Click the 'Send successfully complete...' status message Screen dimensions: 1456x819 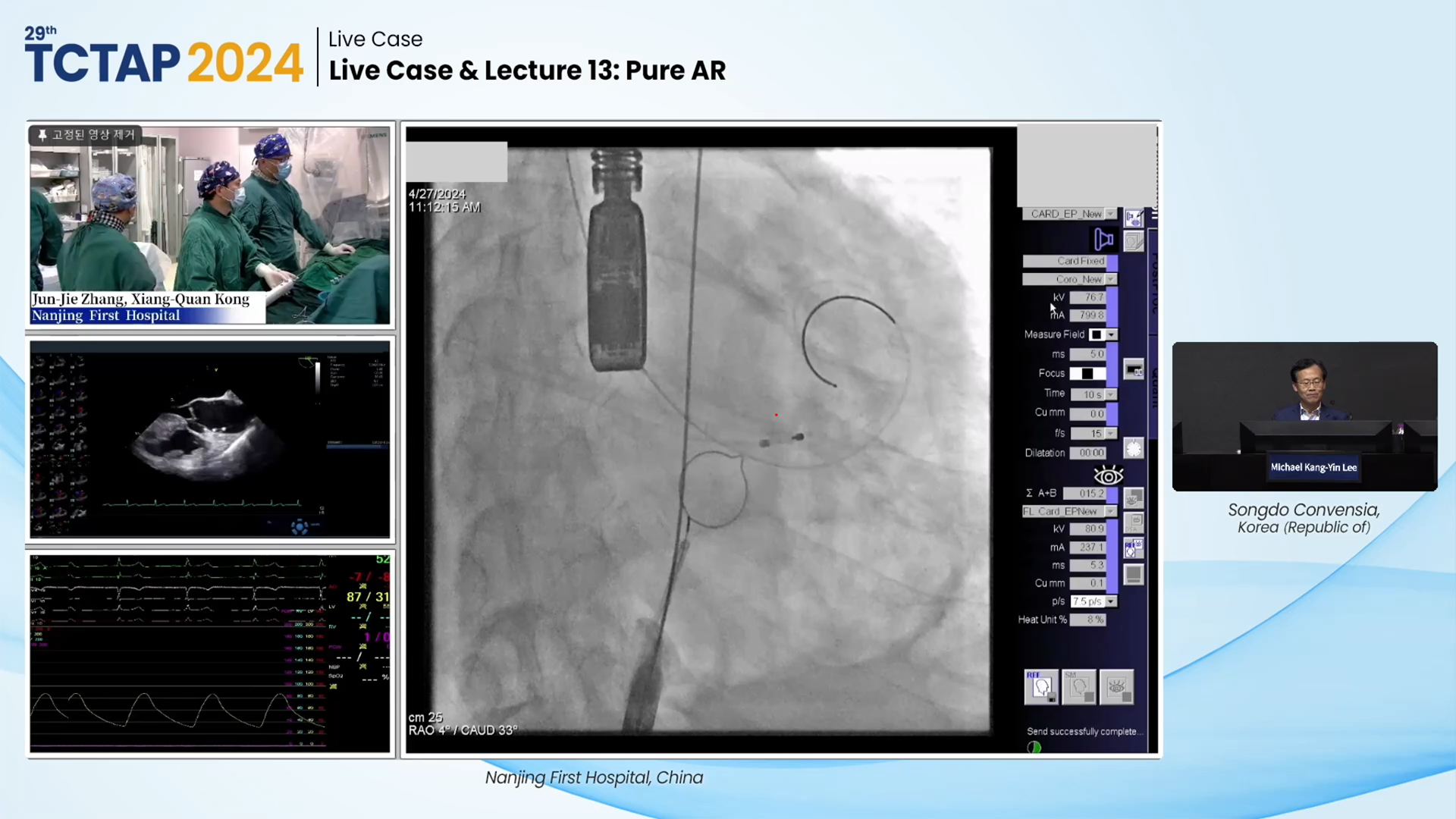1084,732
